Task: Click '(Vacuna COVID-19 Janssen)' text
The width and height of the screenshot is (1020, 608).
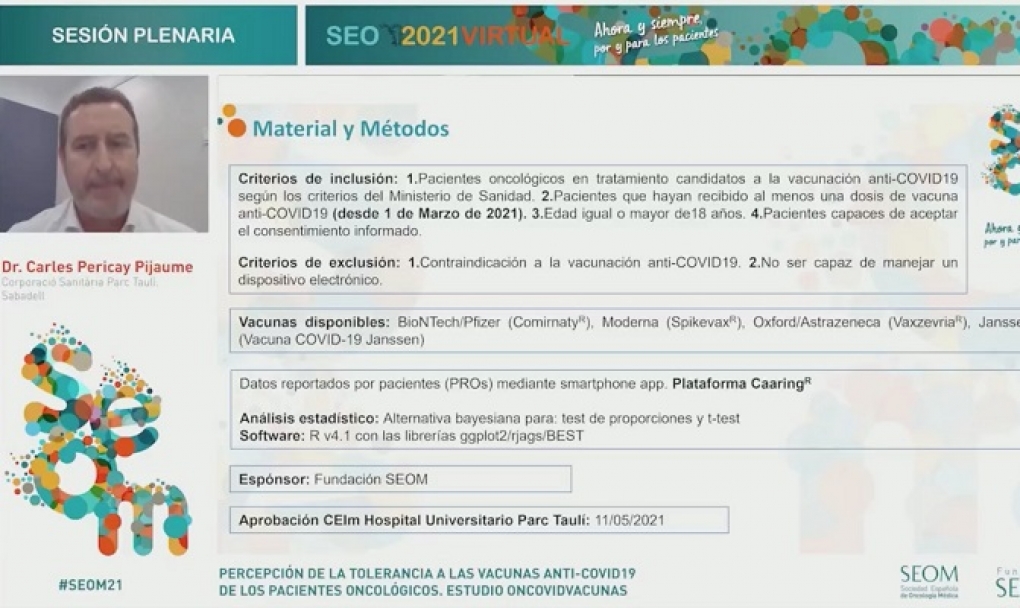Action: (332, 339)
